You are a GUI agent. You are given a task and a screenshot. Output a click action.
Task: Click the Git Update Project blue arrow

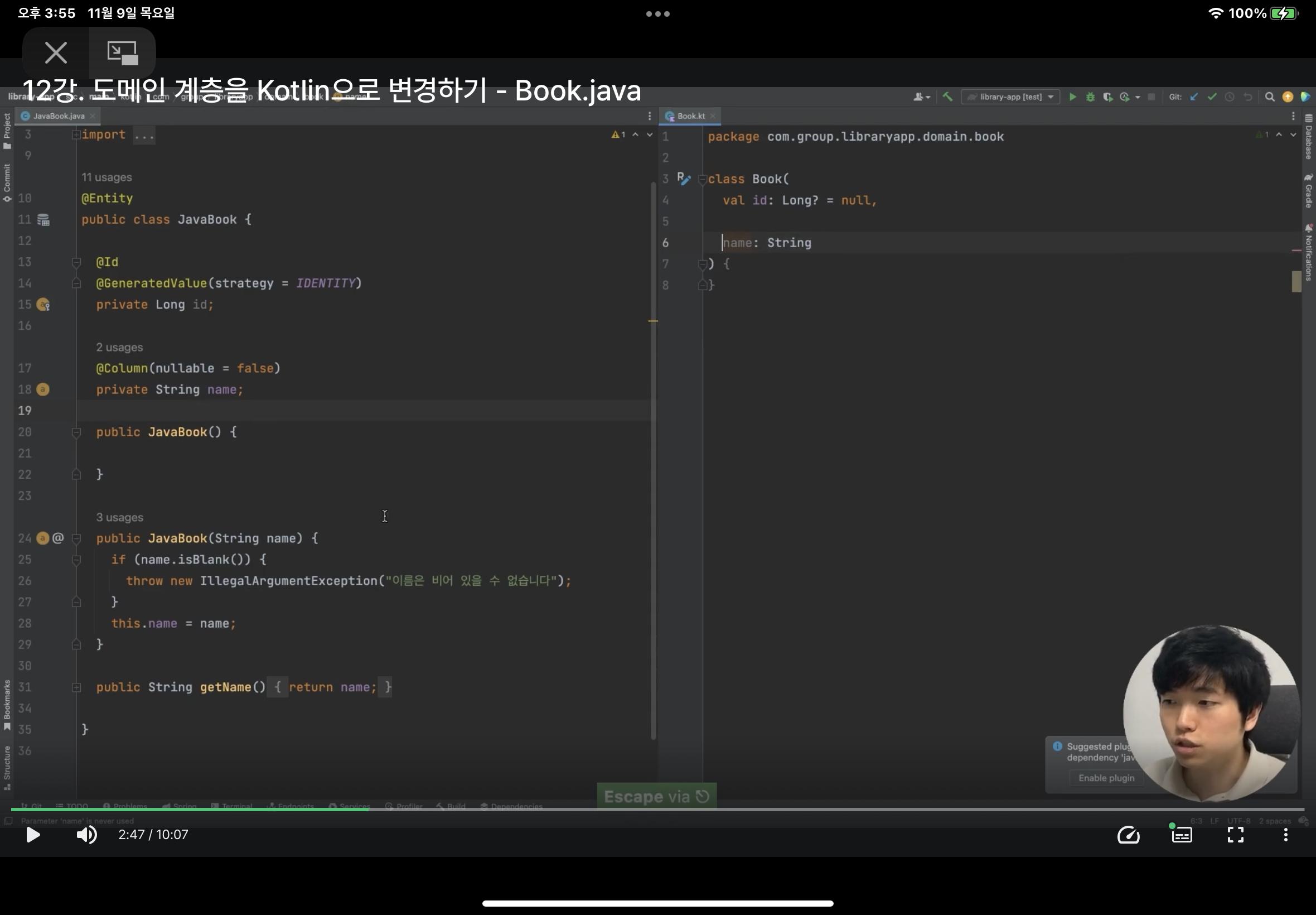1194,97
